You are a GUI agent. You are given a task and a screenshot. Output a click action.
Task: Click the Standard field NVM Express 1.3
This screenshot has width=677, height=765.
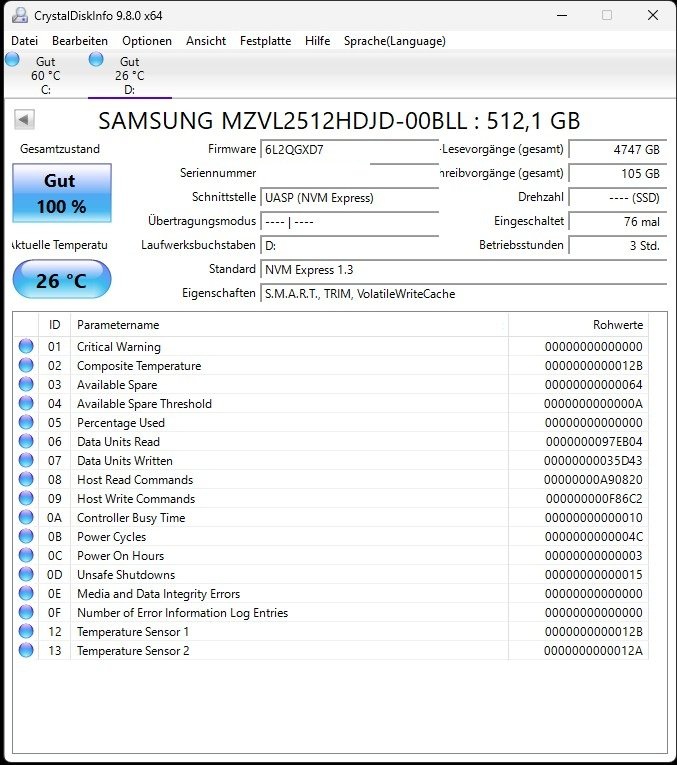pos(464,270)
